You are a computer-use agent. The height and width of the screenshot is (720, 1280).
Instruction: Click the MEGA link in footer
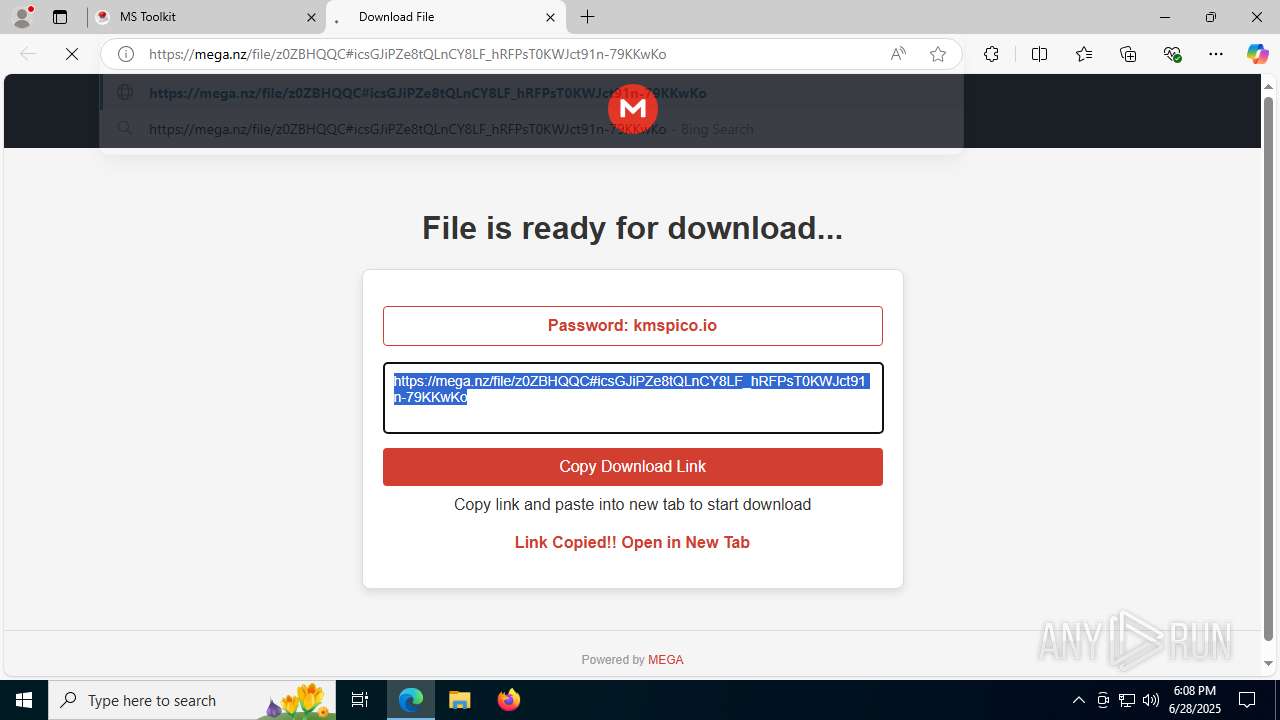[x=666, y=660]
